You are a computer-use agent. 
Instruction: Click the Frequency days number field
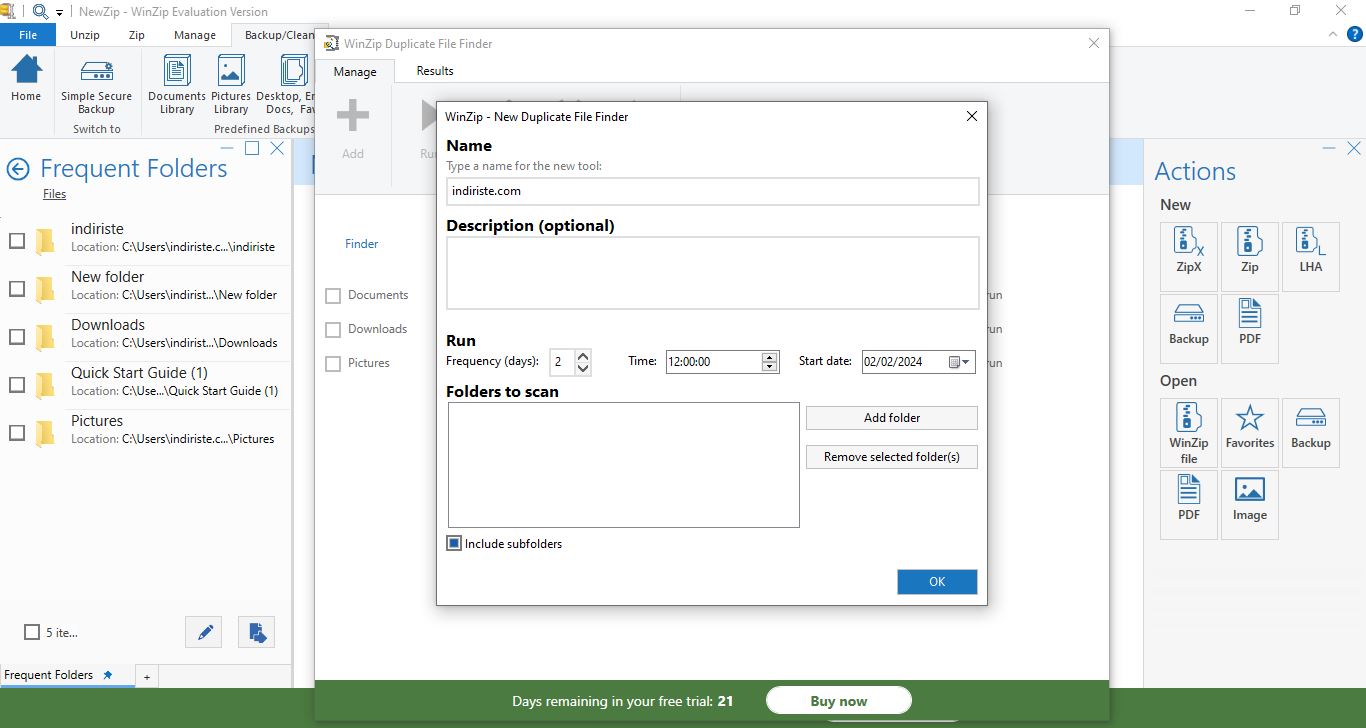tap(562, 362)
